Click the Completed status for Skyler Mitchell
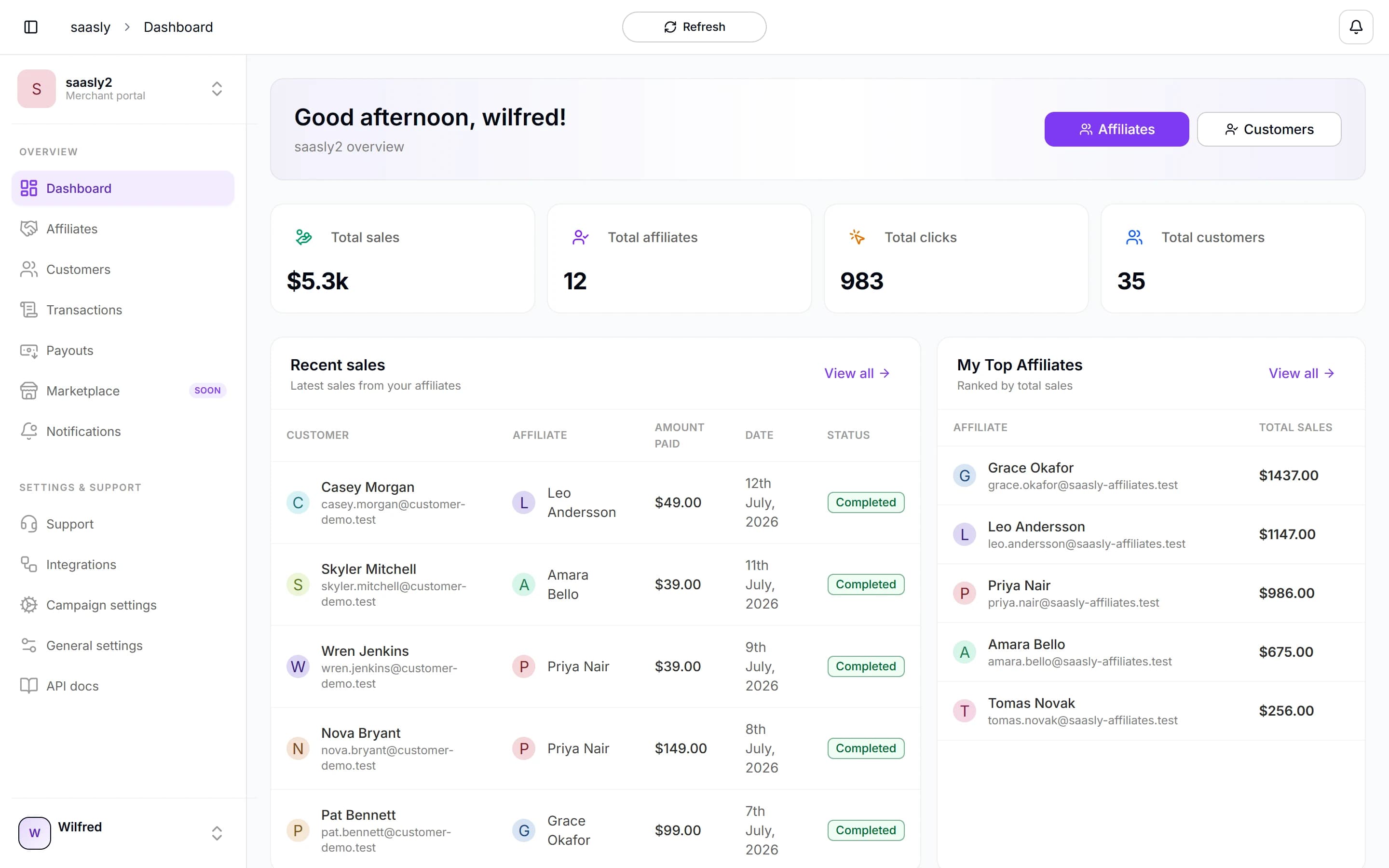Screen dimensions: 1389x868 (x=866, y=584)
